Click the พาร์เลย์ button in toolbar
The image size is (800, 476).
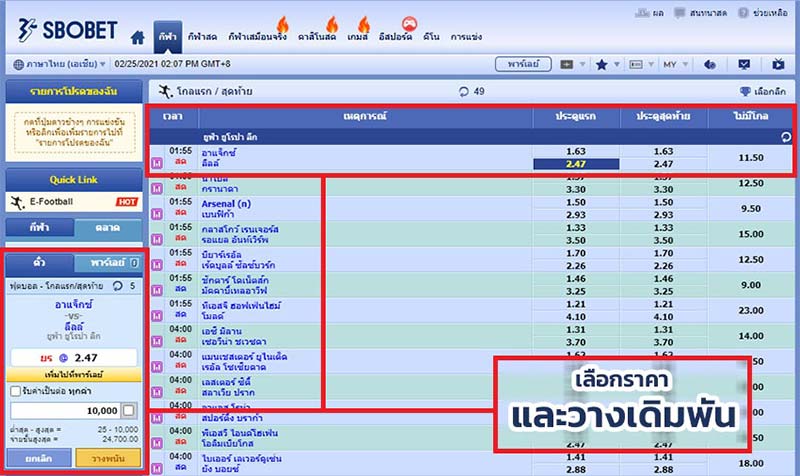click(523, 64)
